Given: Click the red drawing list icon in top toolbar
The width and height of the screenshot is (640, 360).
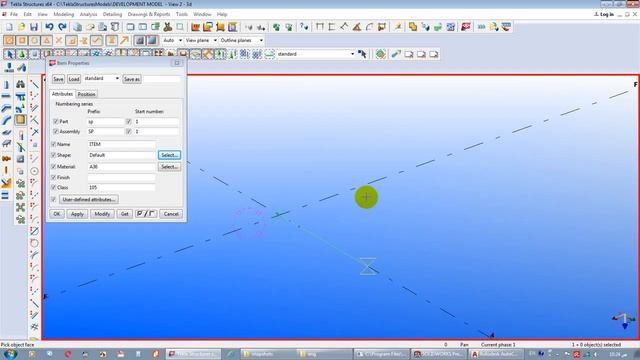Looking at the screenshot, I should pyautogui.click(x=466, y=27).
